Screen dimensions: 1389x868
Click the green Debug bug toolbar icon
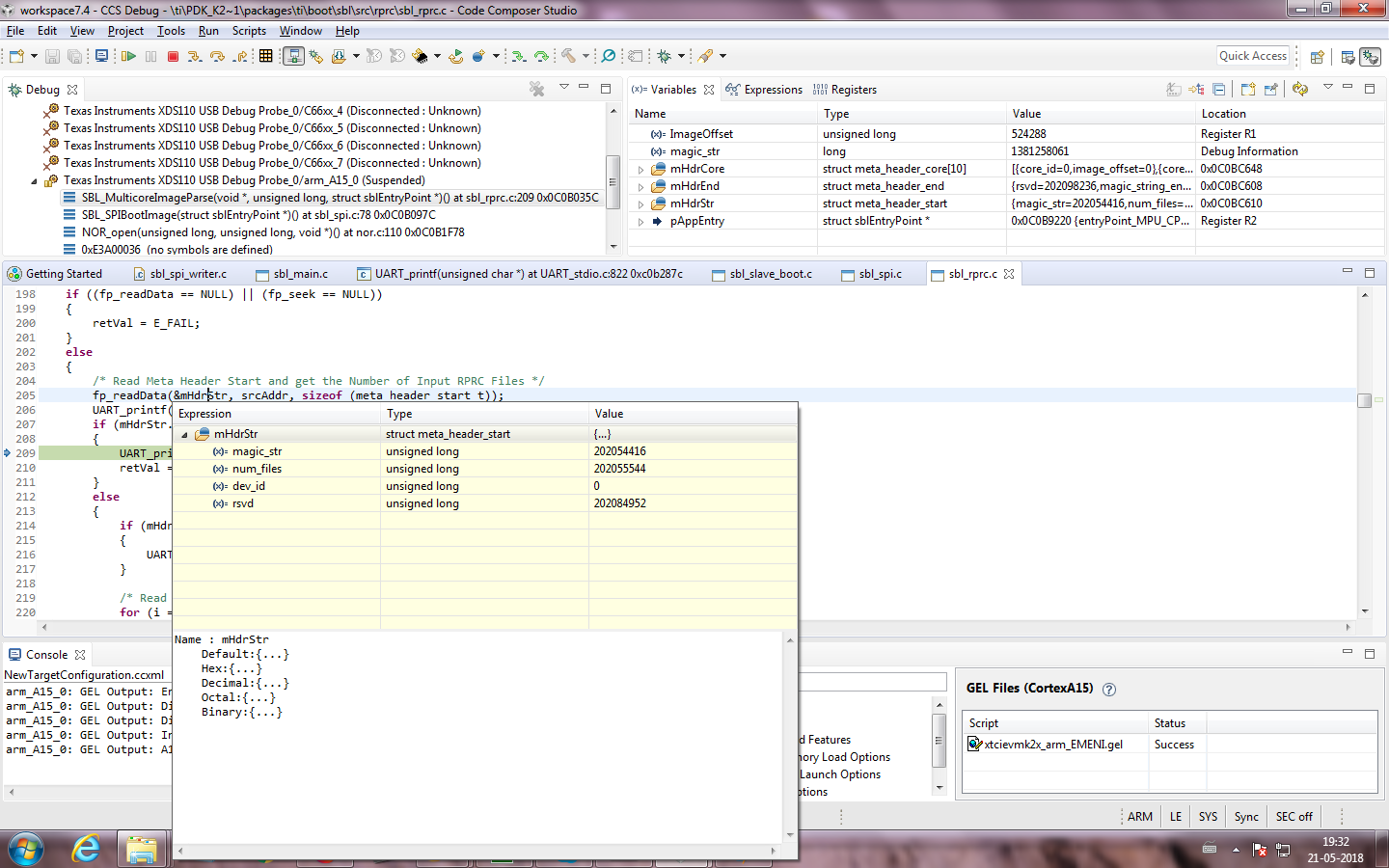pos(665,56)
